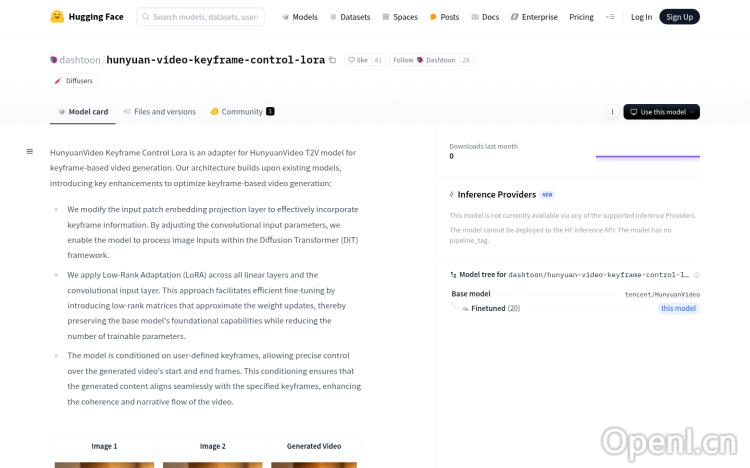Open the Posts section

[444, 17]
